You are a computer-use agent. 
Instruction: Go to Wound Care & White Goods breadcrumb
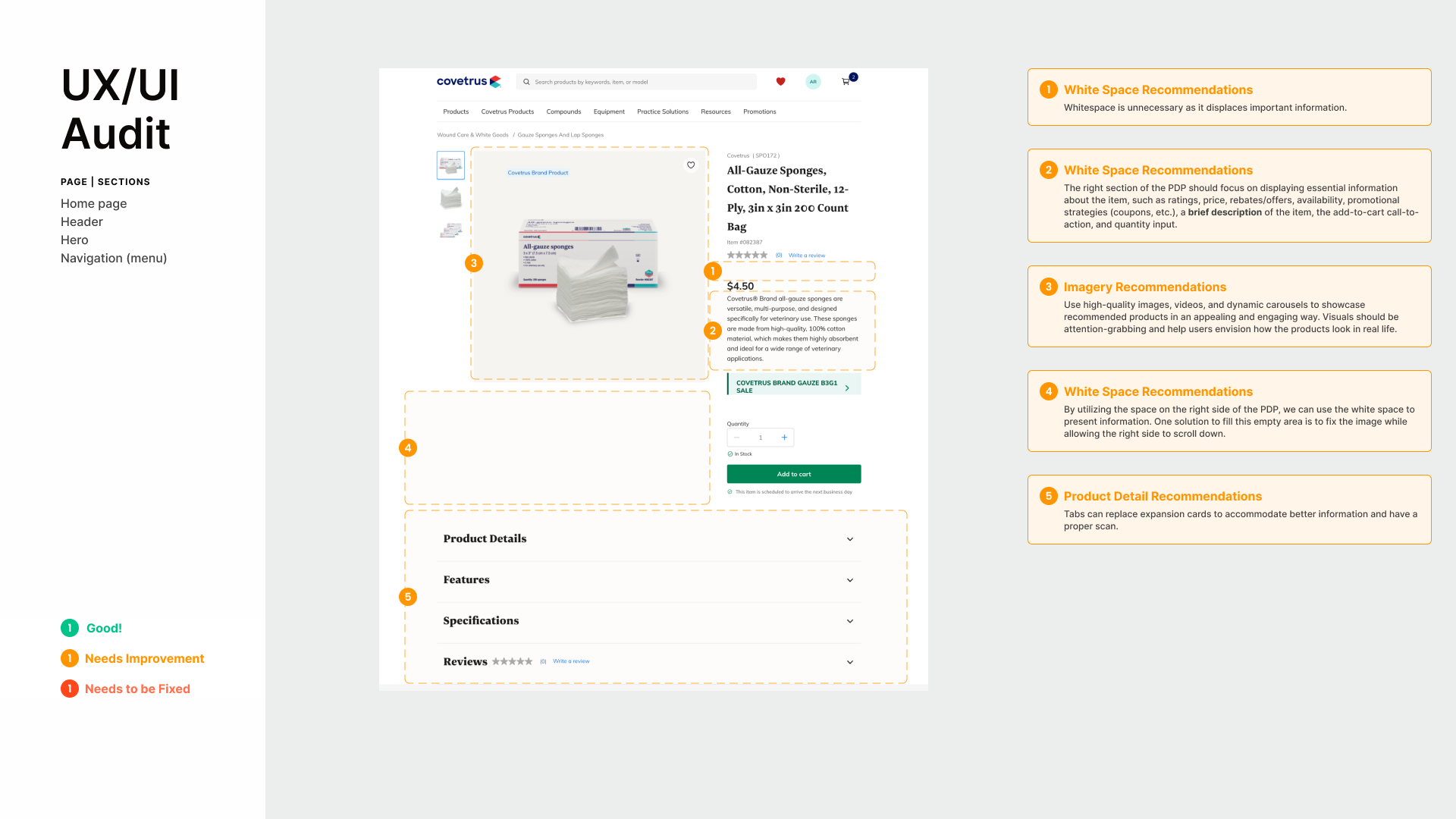[472, 135]
